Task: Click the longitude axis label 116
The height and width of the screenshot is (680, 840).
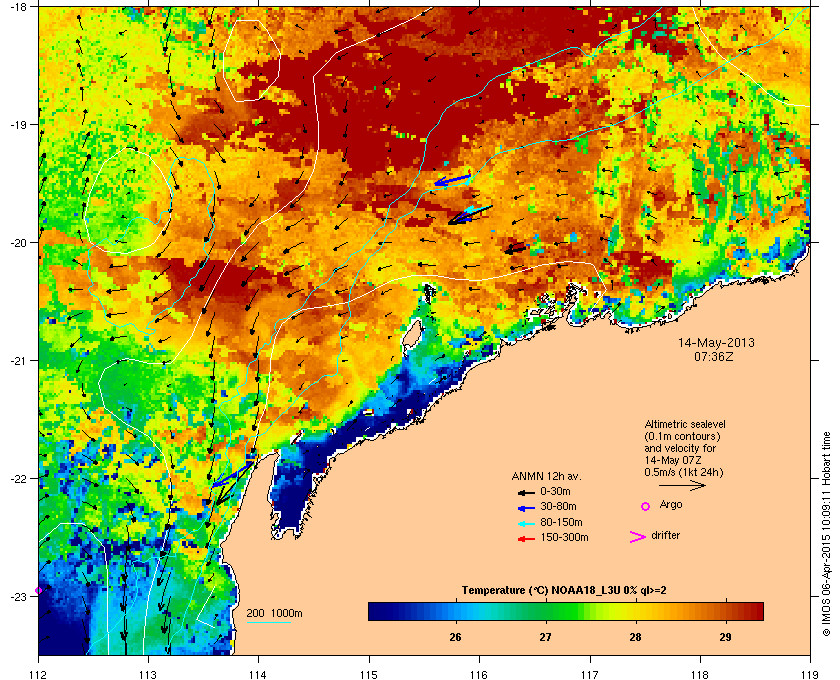Action: pos(479,675)
